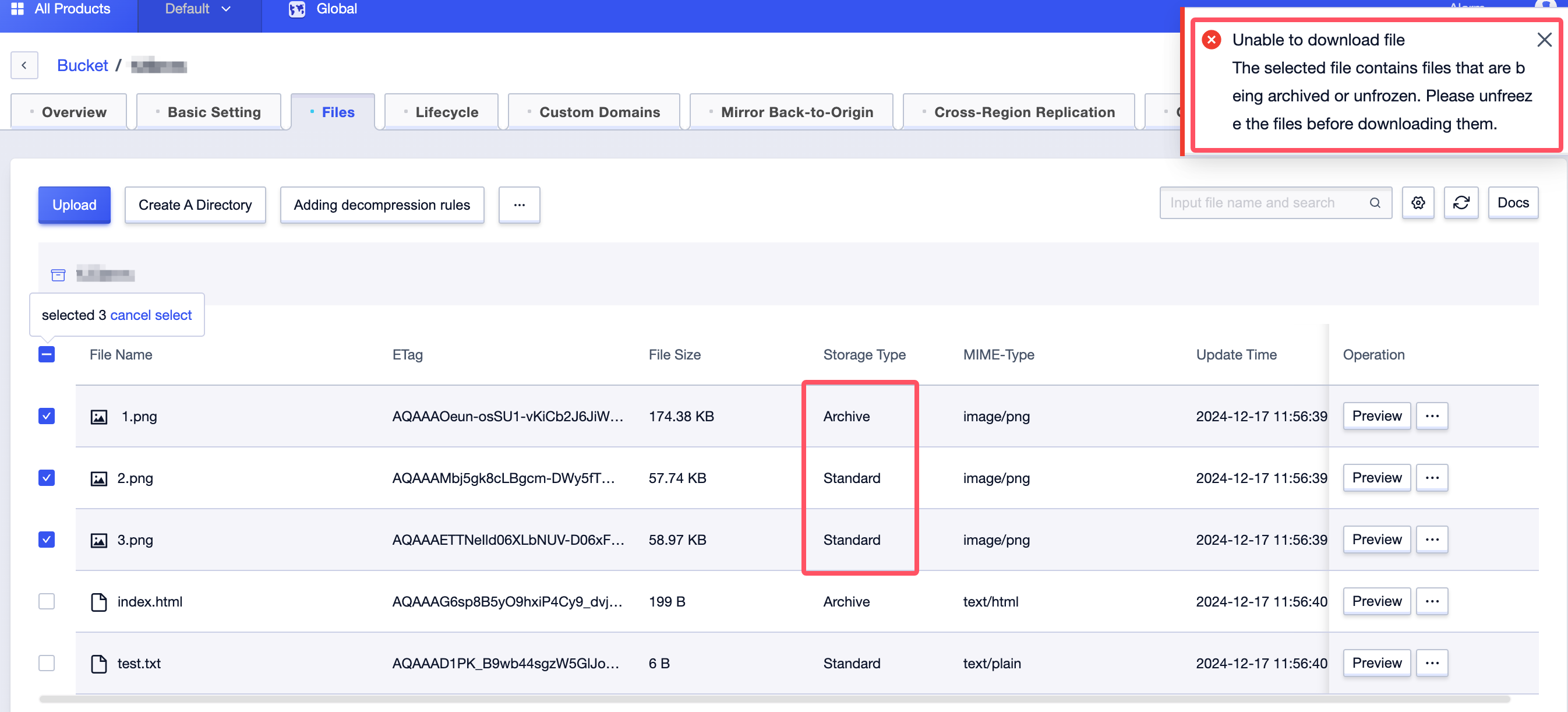Click the horizontal scrollbar below the table
Viewport: 1568px width, 712px height.
(x=774, y=699)
